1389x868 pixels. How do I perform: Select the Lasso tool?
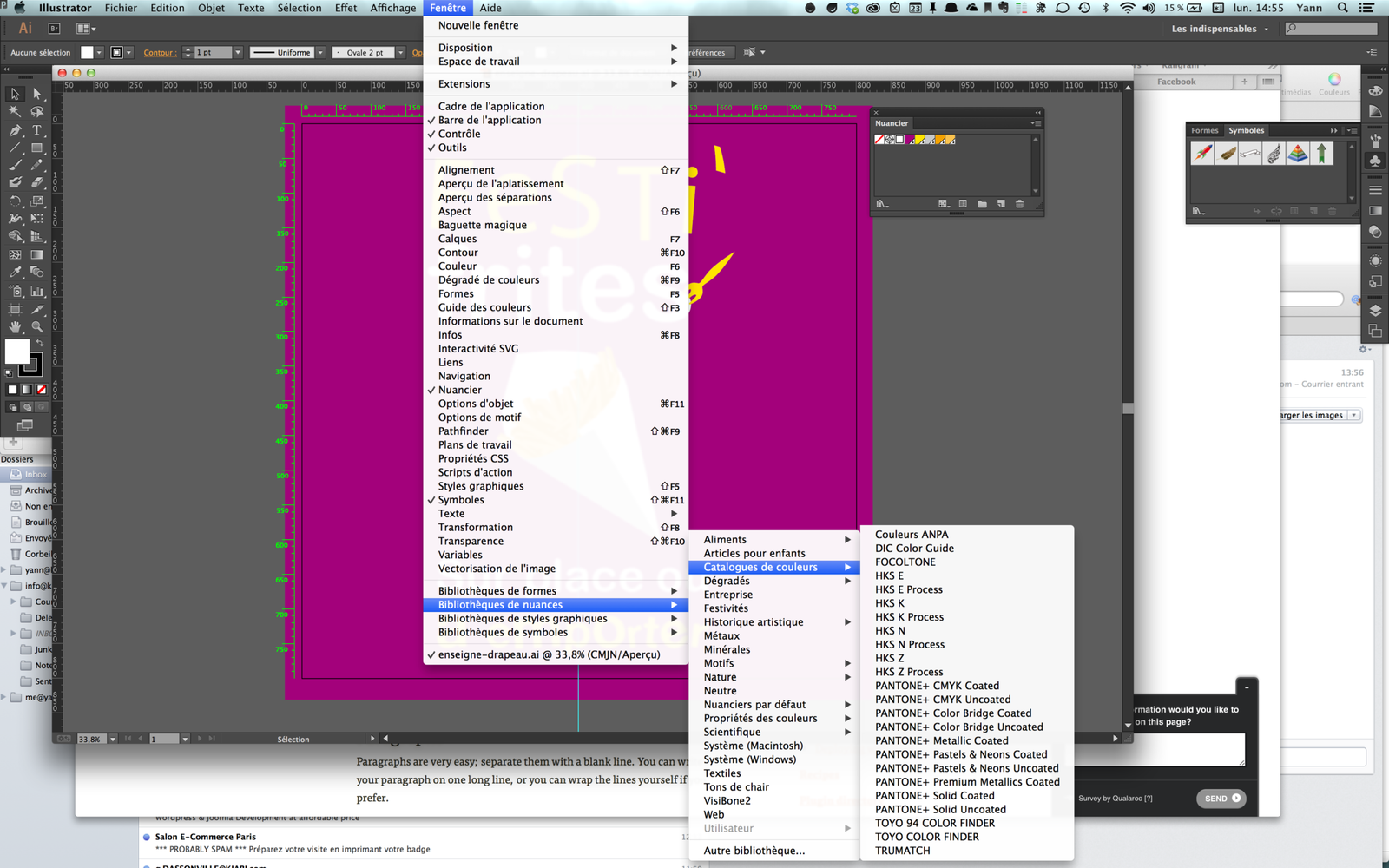click(x=36, y=111)
